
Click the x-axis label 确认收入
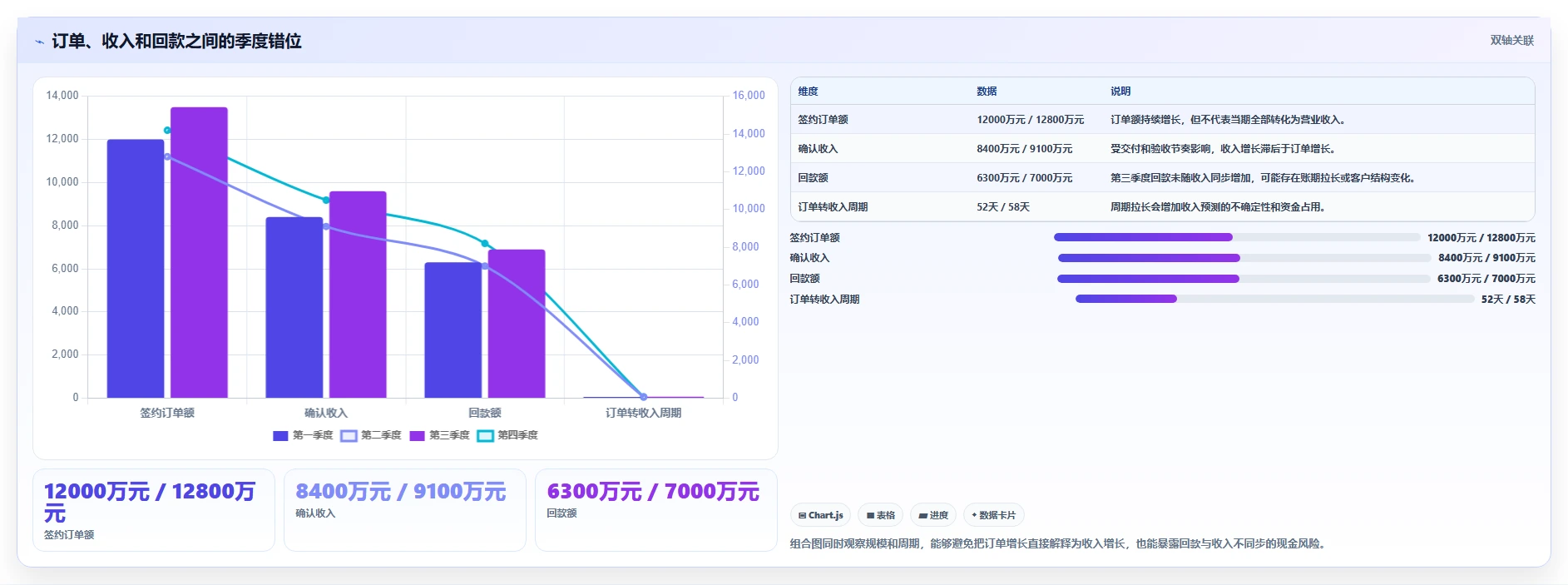[x=326, y=413]
